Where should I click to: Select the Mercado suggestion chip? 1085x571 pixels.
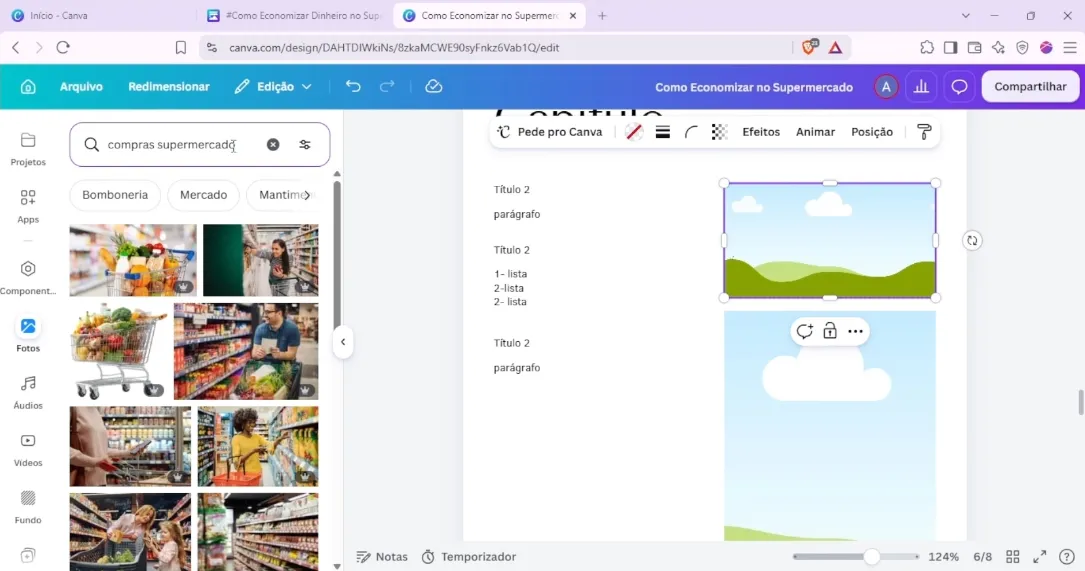(x=203, y=195)
